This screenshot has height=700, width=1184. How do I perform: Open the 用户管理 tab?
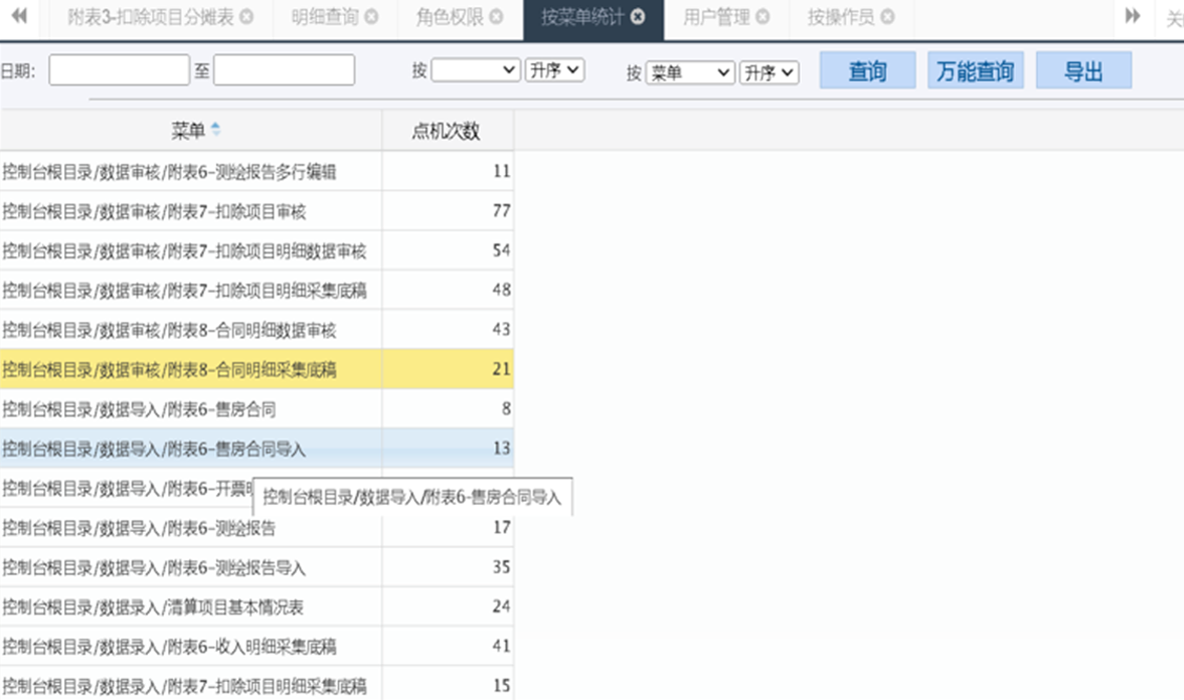click(x=717, y=17)
